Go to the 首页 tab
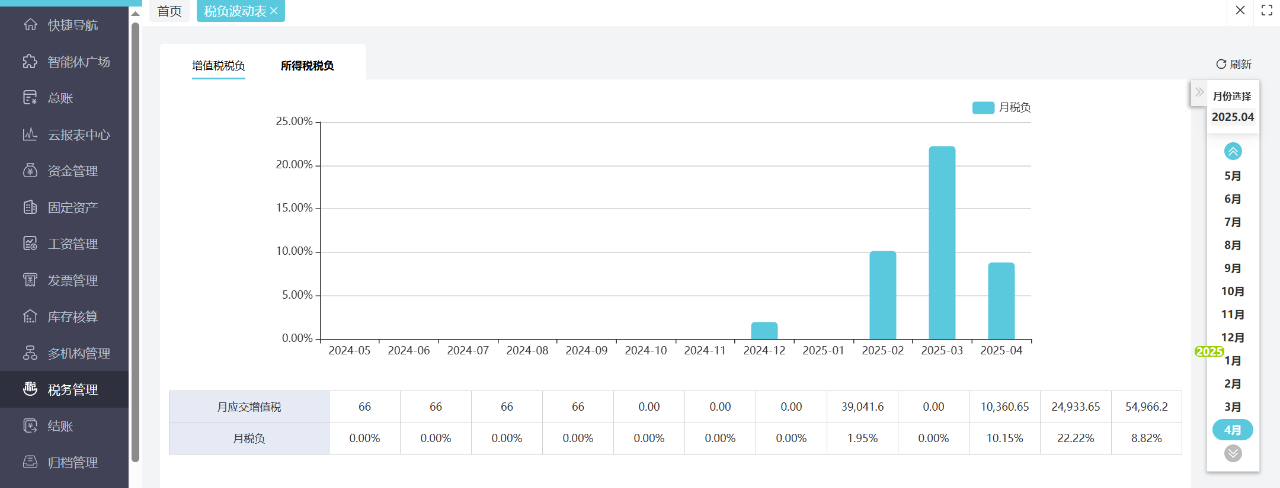1280x488 pixels. (x=169, y=11)
